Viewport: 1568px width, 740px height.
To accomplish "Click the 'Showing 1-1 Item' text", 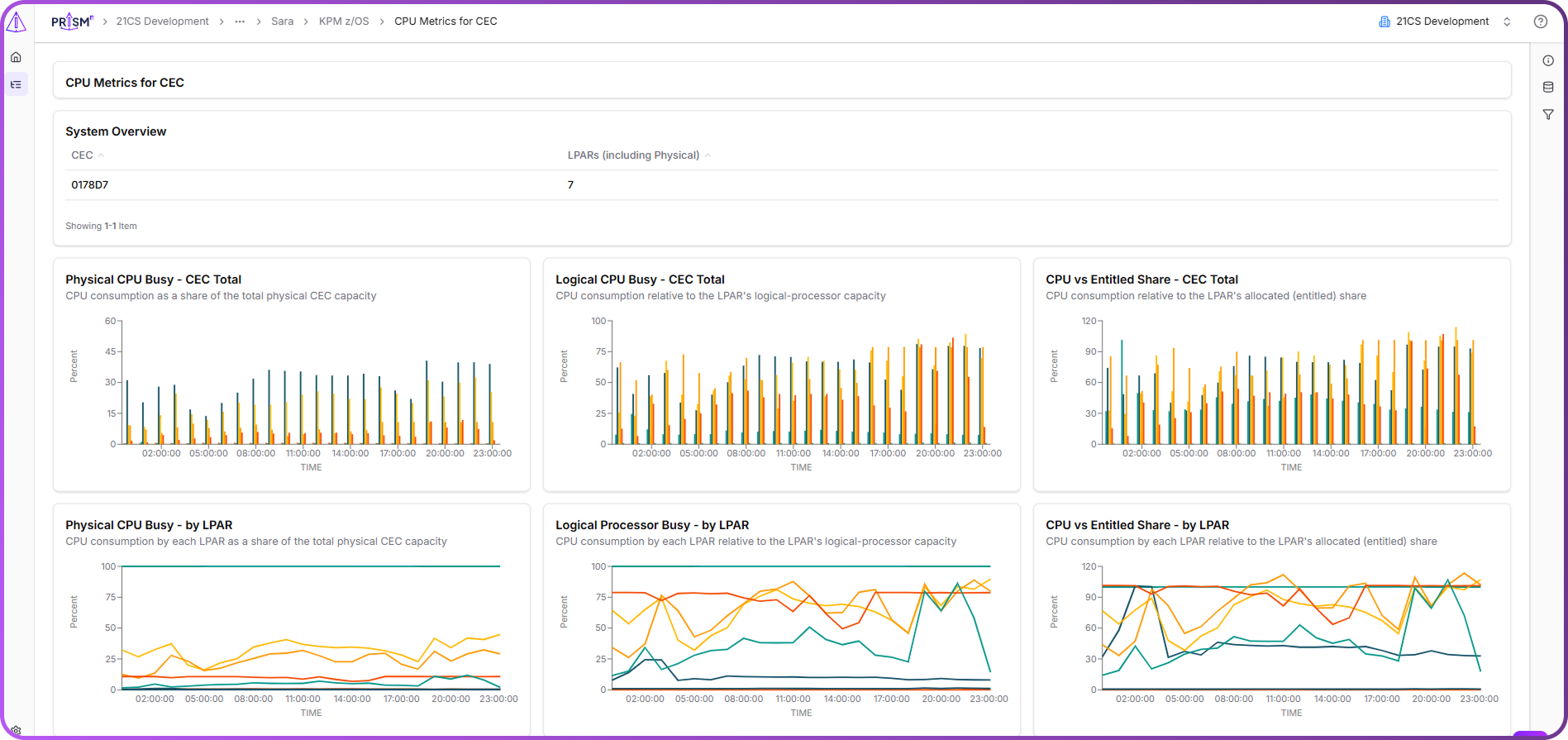I will [x=101, y=226].
